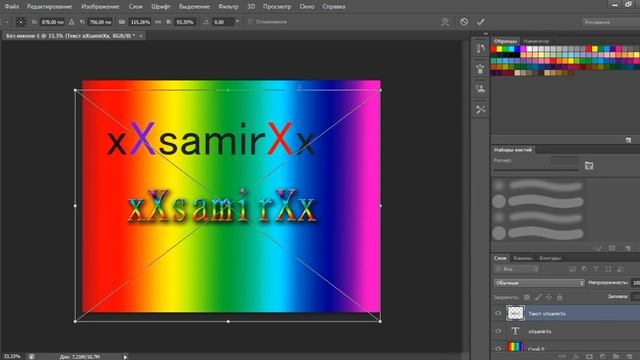Toggle lock position icon
The height and width of the screenshot is (360, 640).
point(549,297)
